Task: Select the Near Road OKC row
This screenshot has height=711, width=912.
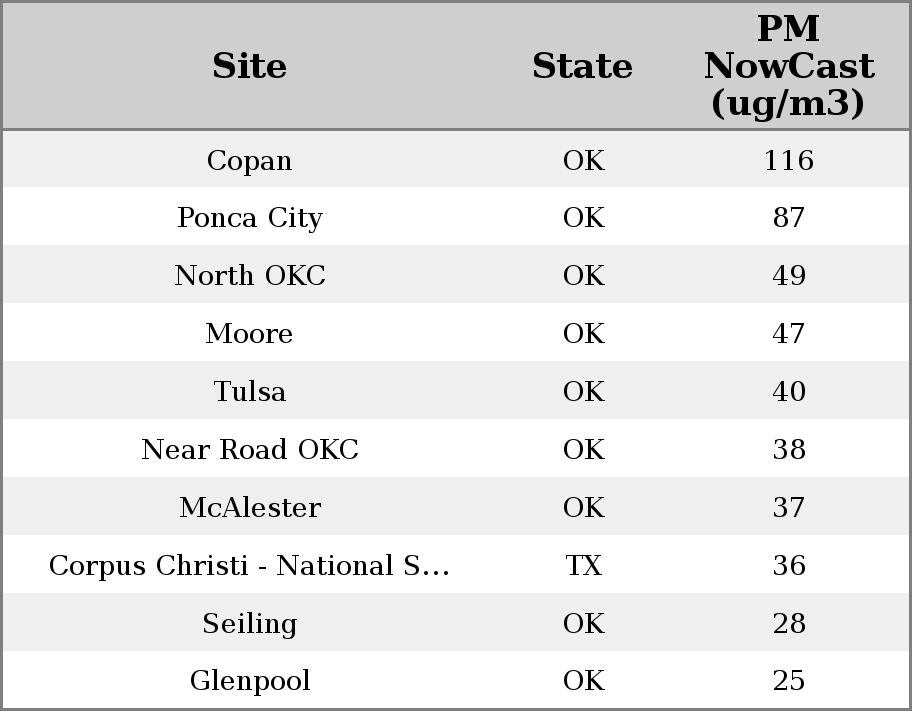Action: coord(249,450)
